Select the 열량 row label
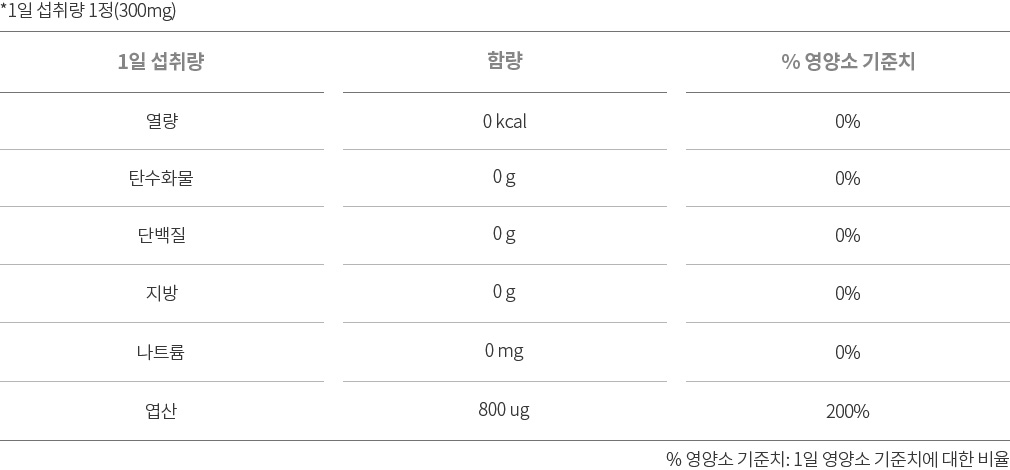 coord(161,121)
